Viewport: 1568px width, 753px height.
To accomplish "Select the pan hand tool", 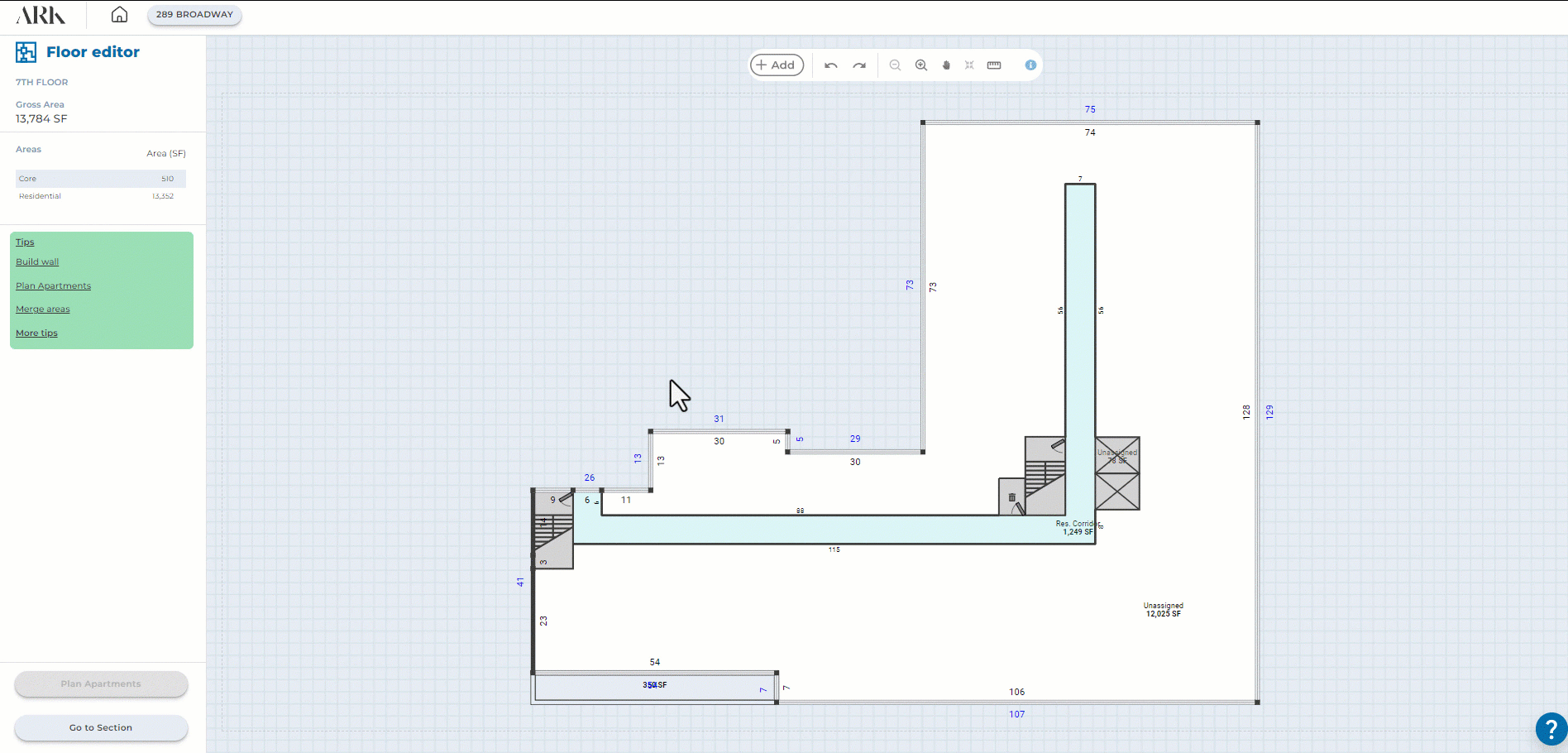I will click(x=946, y=65).
